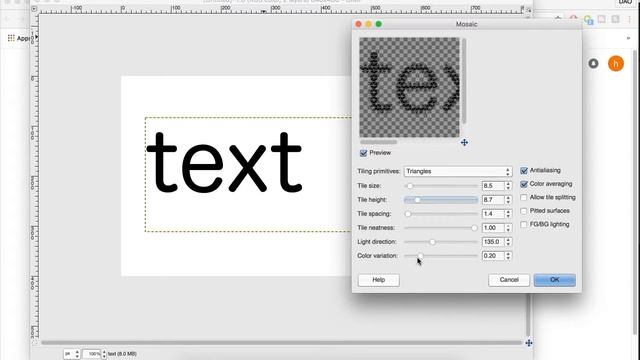Viewport: 640px width, 360px height.
Task: Click the Tile size value field
Action: [x=493, y=186]
